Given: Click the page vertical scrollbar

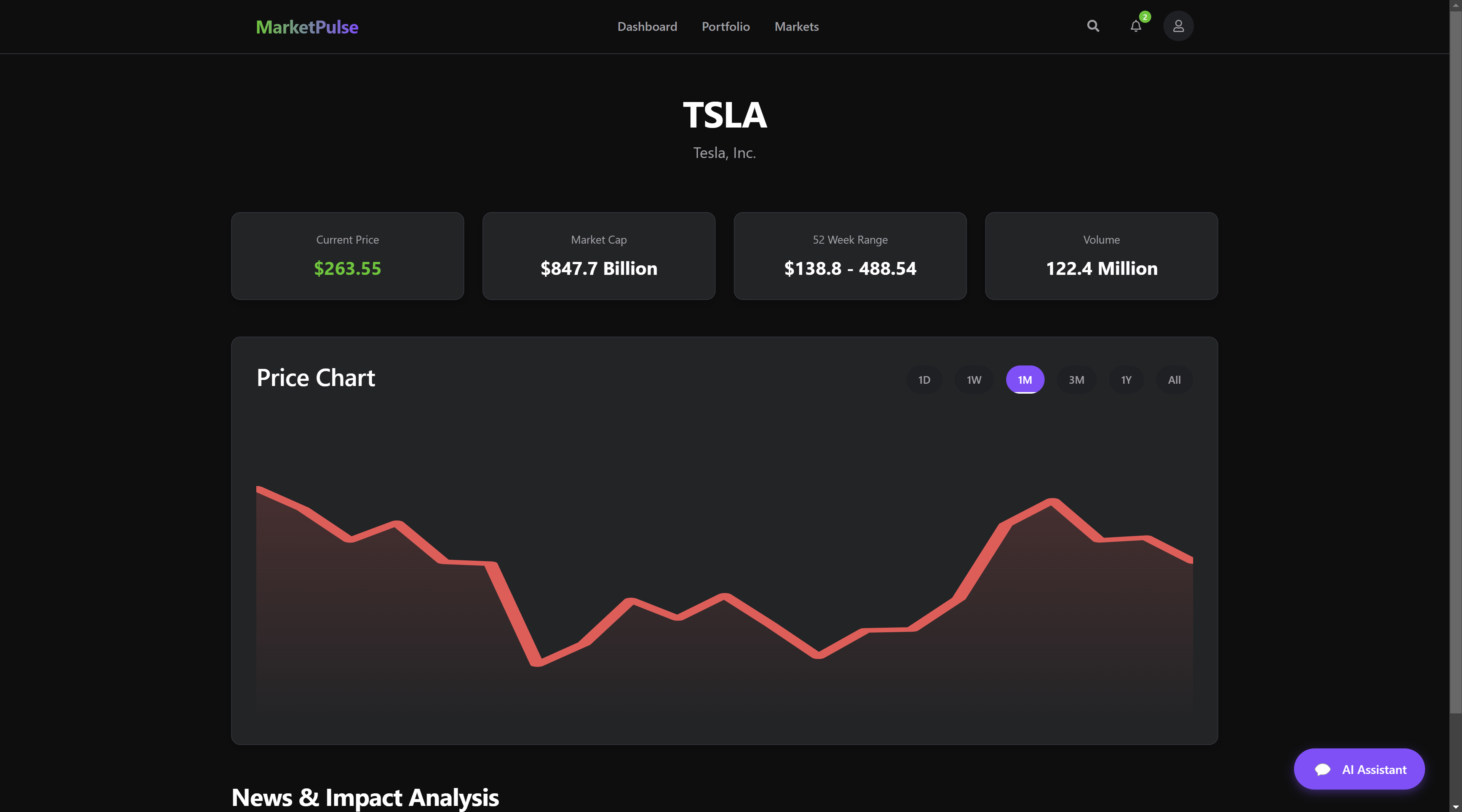Looking at the screenshot, I should click(1455, 363).
